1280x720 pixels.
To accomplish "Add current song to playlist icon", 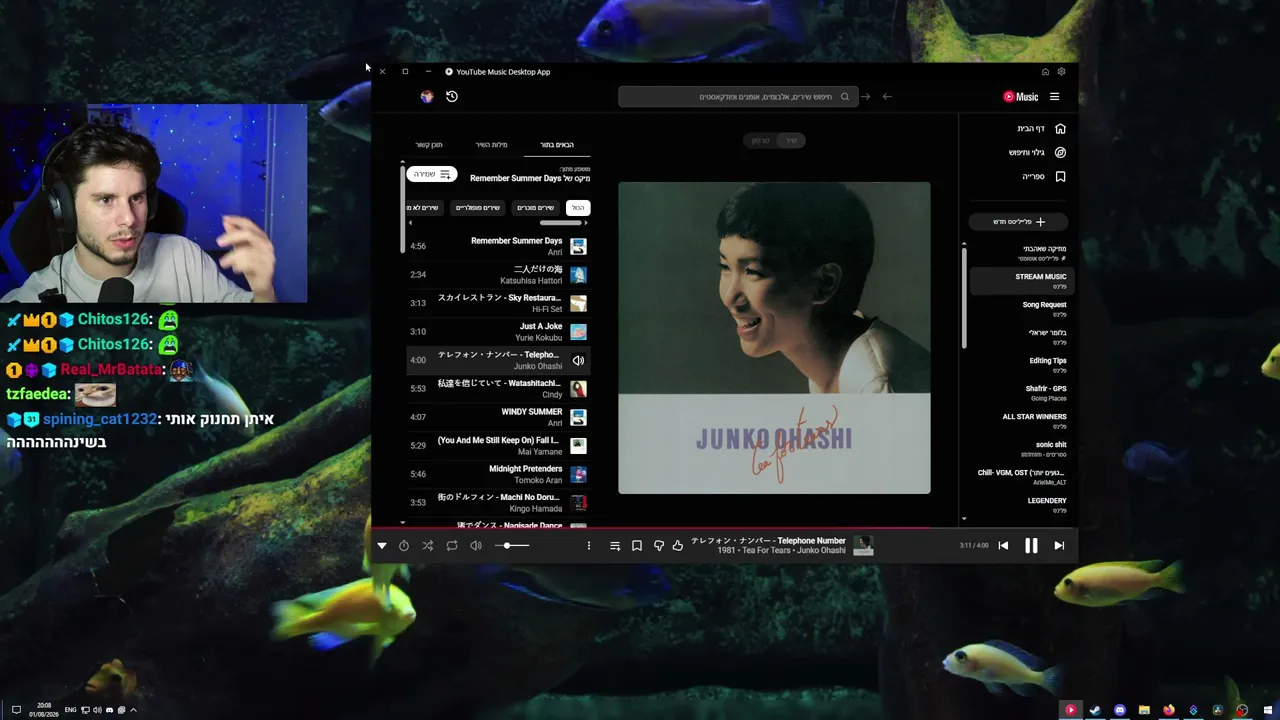I will point(615,546).
